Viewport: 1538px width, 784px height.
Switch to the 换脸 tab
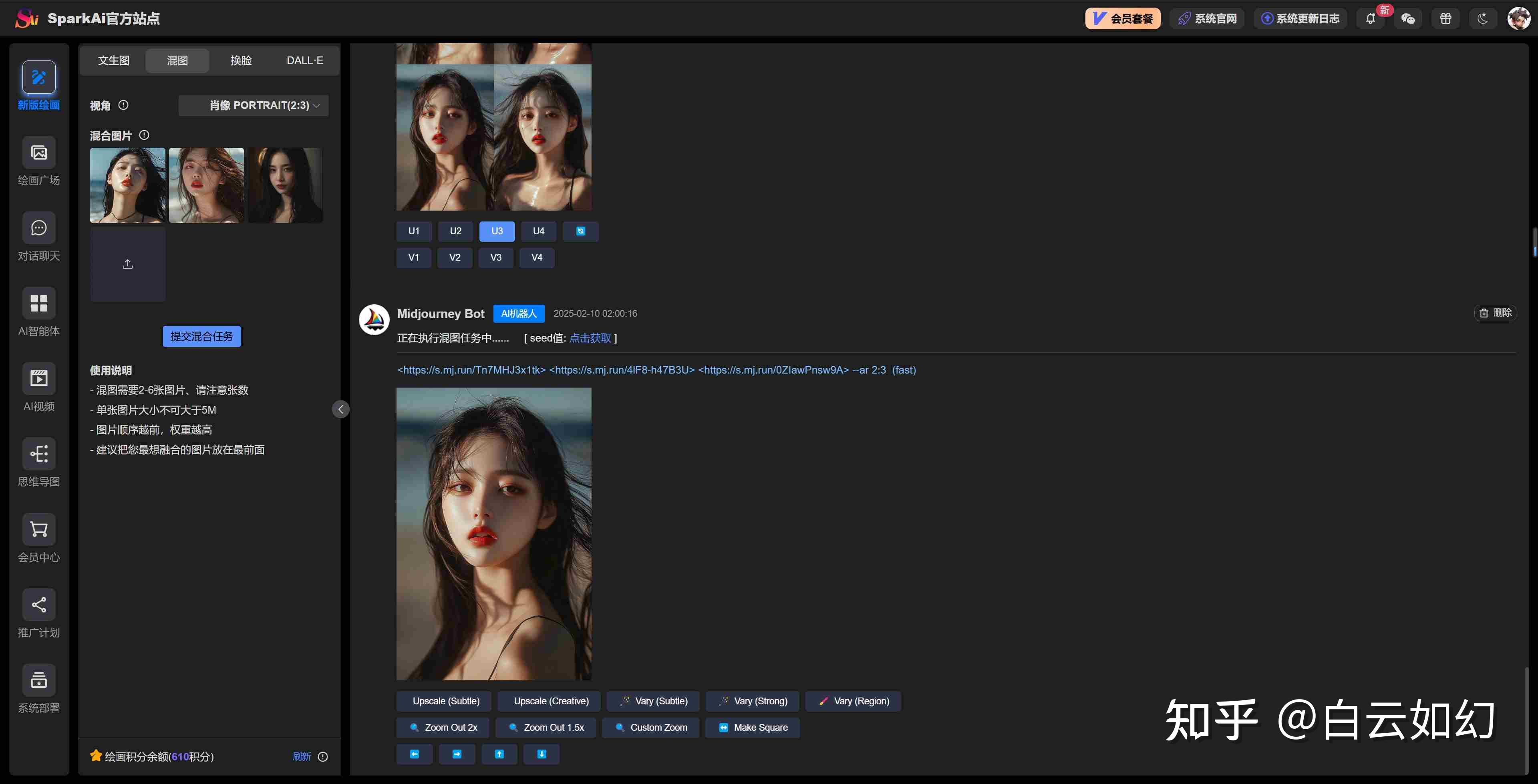(241, 60)
